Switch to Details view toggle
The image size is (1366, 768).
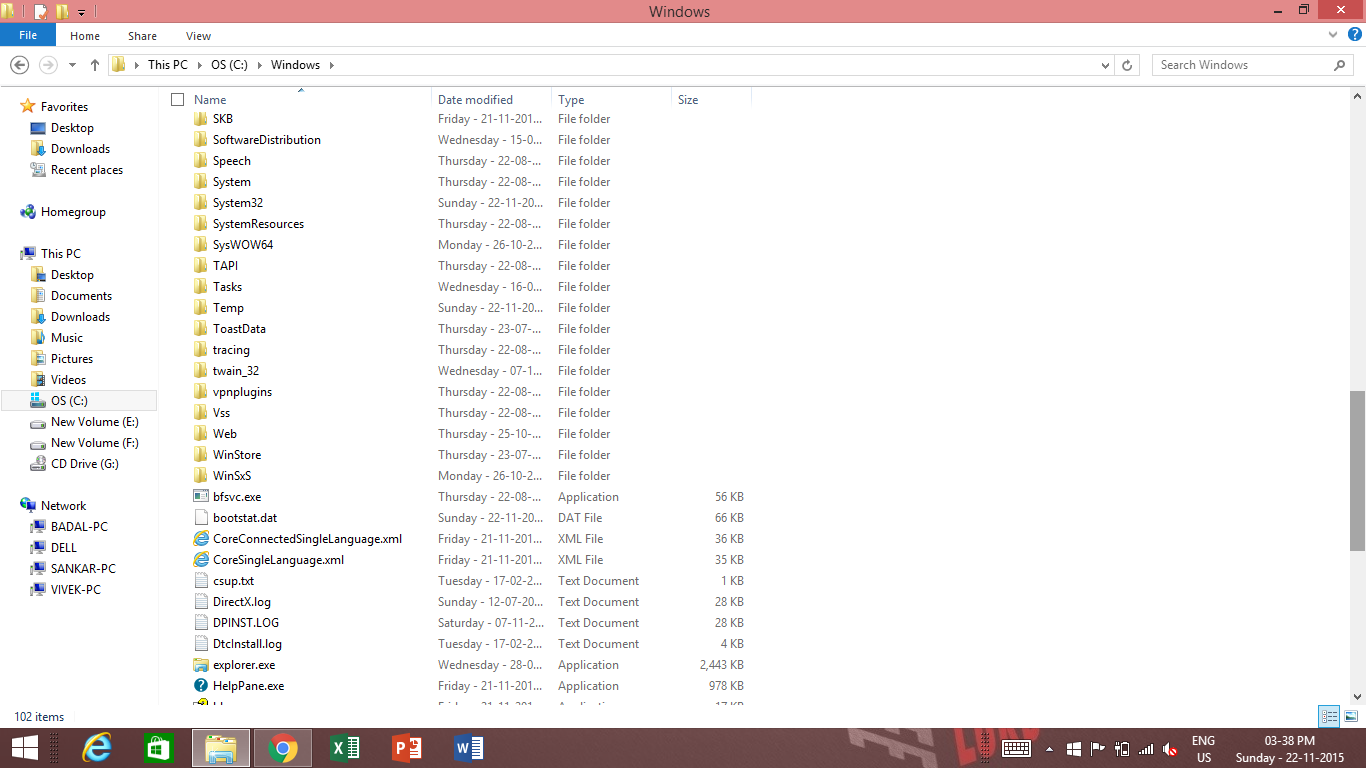tap(1329, 716)
